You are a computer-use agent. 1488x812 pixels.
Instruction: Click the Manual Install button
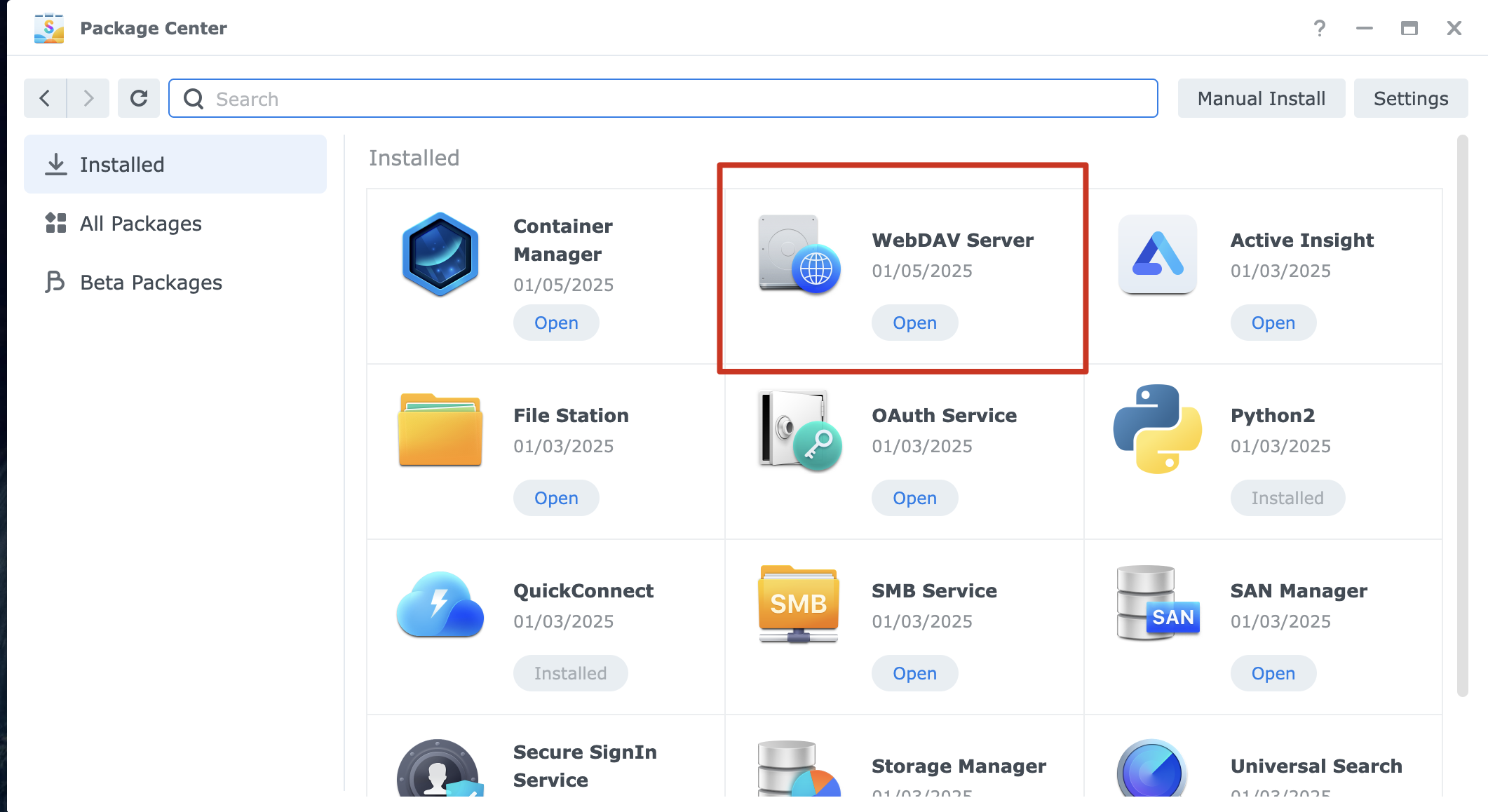coord(1262,98)
